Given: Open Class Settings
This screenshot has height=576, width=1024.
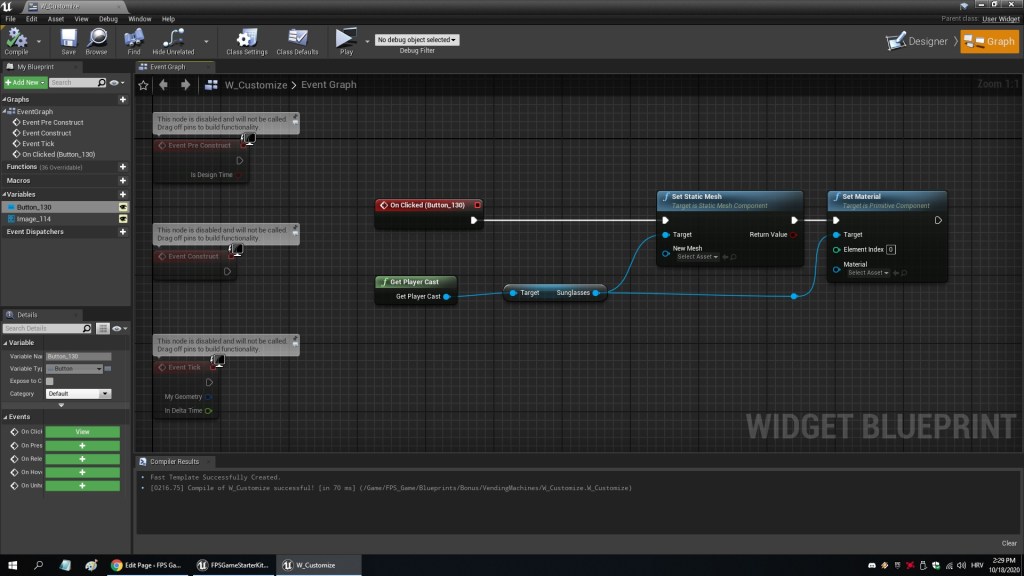Looking at the screenshot, I should click(x=247, y=39).
